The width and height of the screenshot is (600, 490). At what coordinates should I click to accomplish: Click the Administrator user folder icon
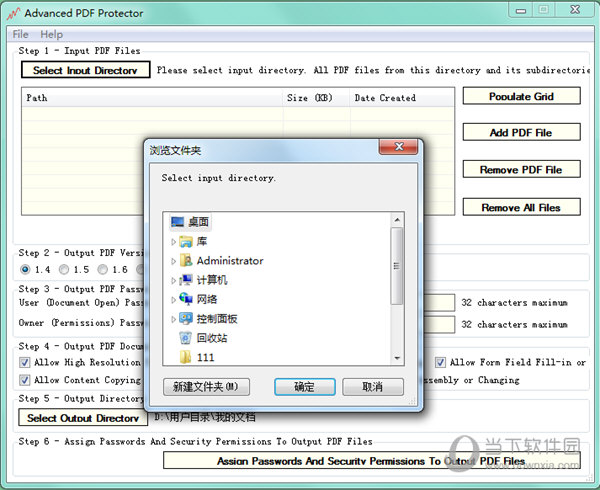[186, 260]
